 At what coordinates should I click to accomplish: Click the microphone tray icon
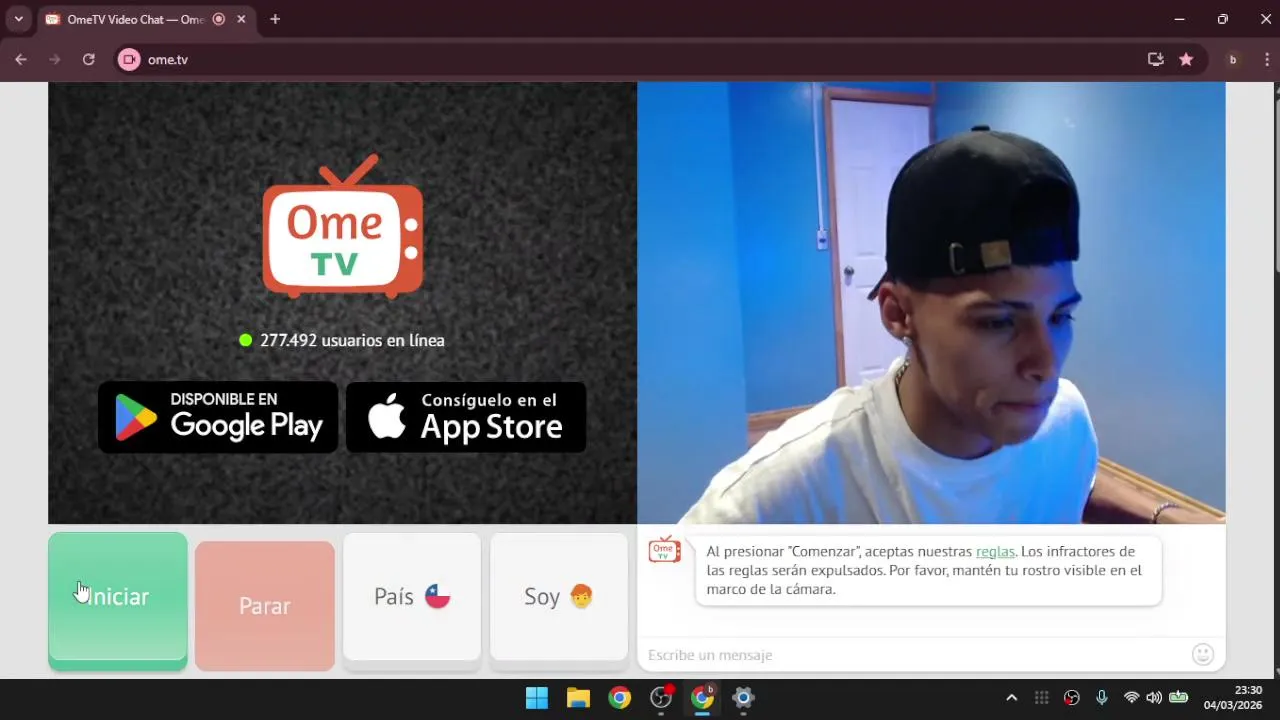point(1102,698)
